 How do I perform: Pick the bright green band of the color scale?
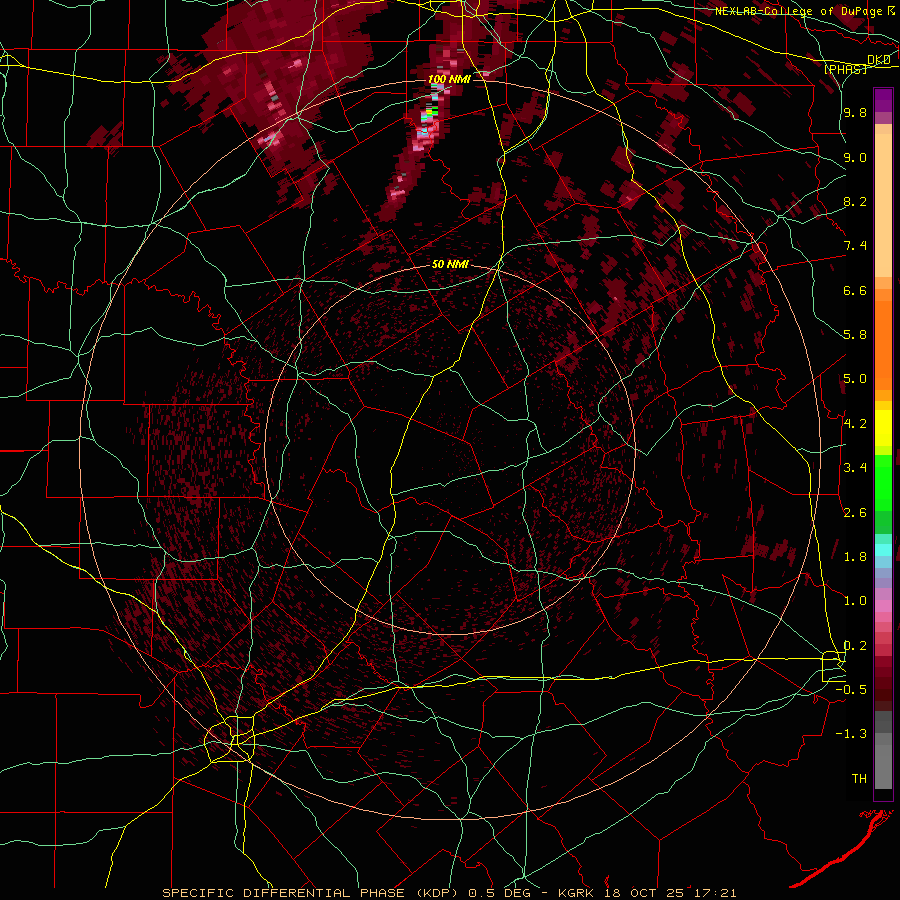point(883,482)
